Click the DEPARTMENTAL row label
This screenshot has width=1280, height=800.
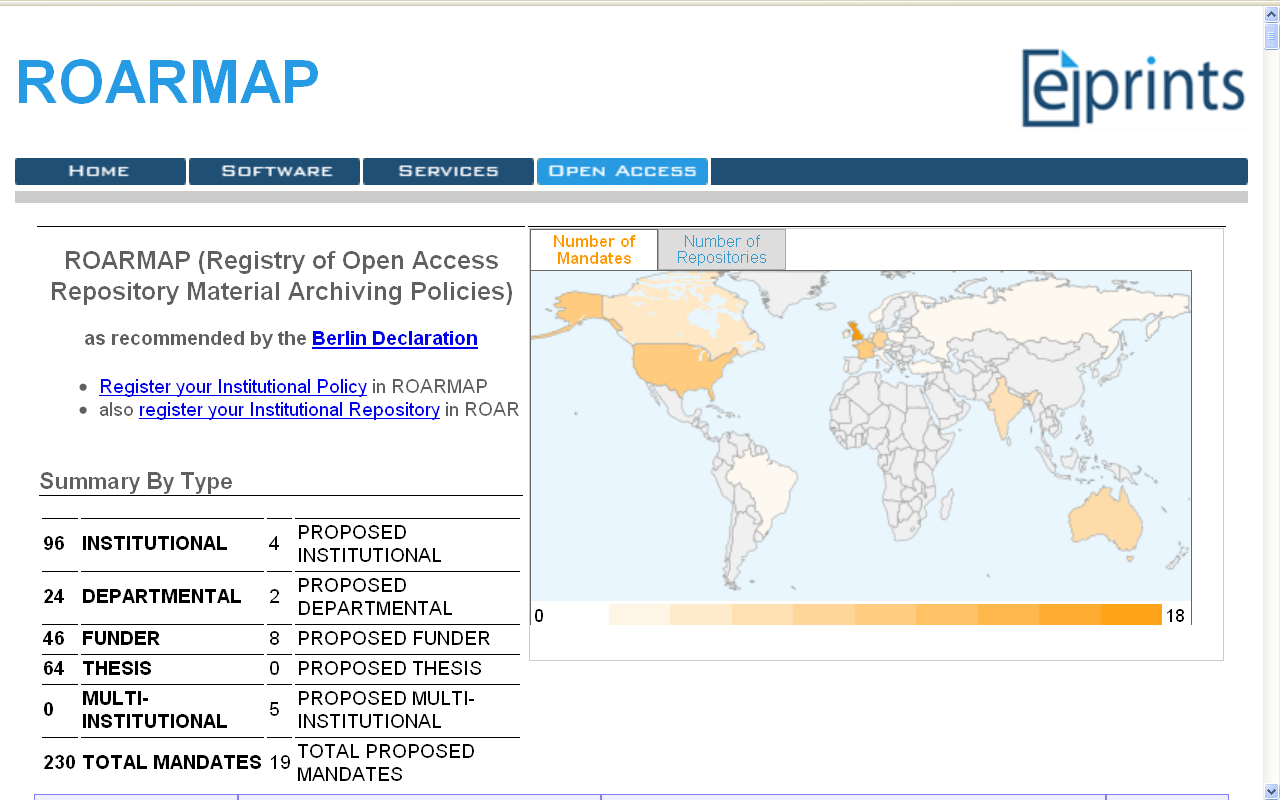(162, 596)
